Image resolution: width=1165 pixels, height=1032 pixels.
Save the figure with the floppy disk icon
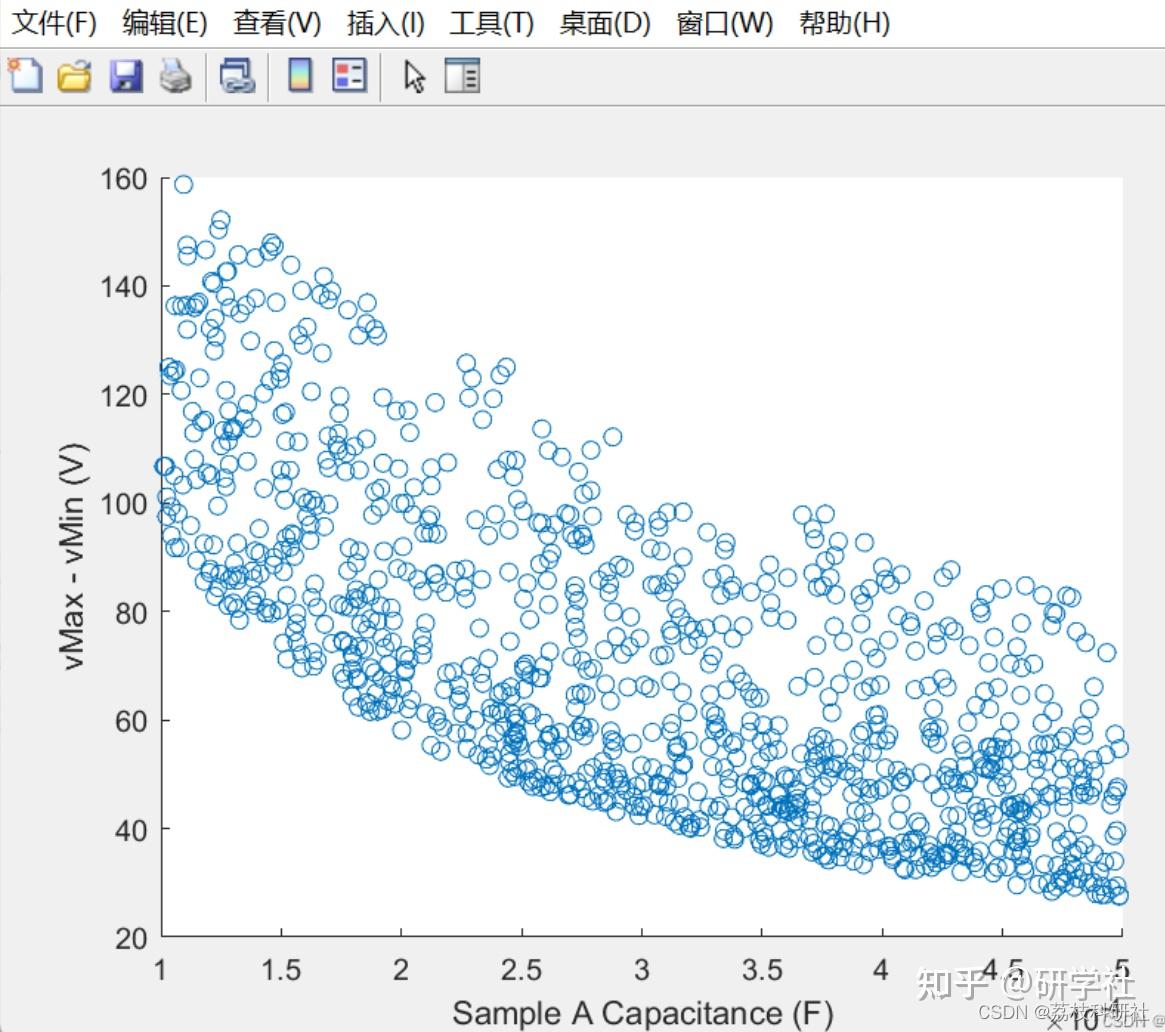[x=126, y=76]
